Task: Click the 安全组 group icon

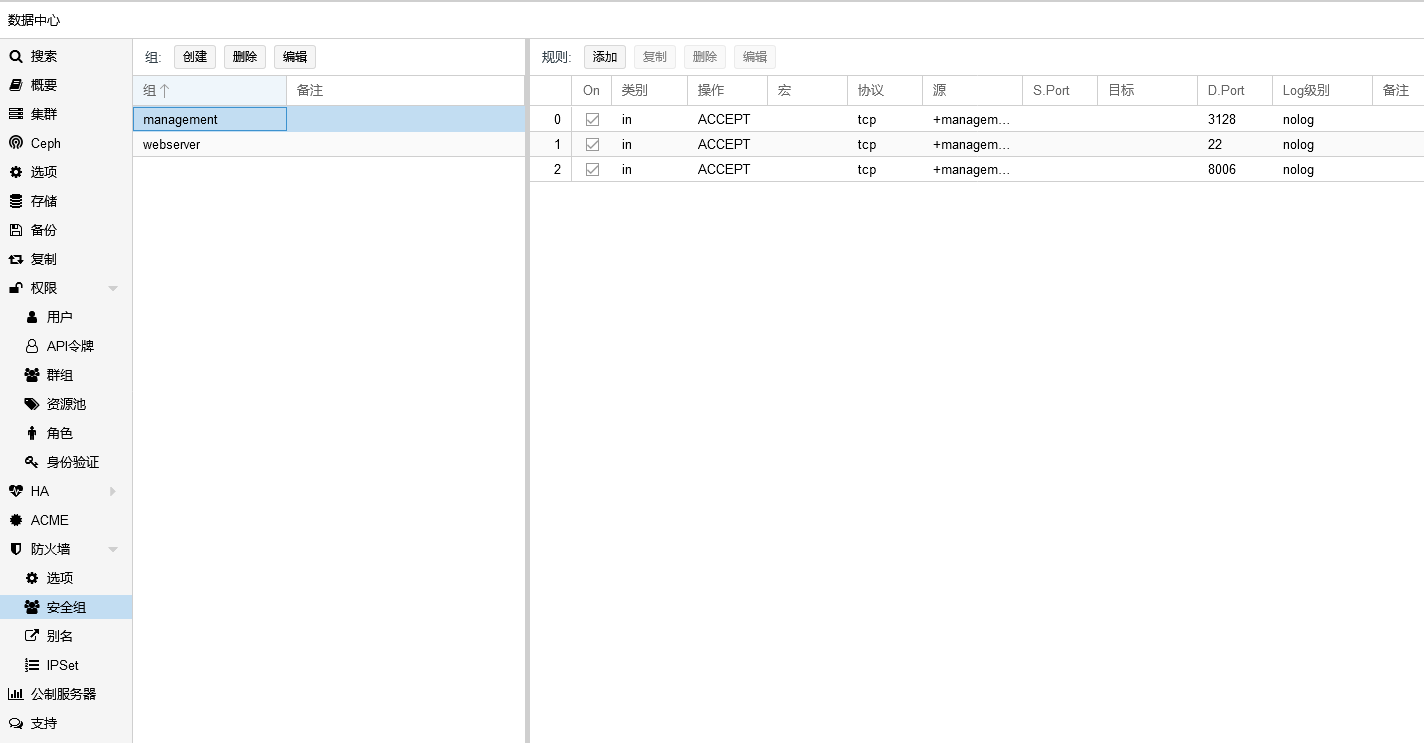Action: point(32,607)
